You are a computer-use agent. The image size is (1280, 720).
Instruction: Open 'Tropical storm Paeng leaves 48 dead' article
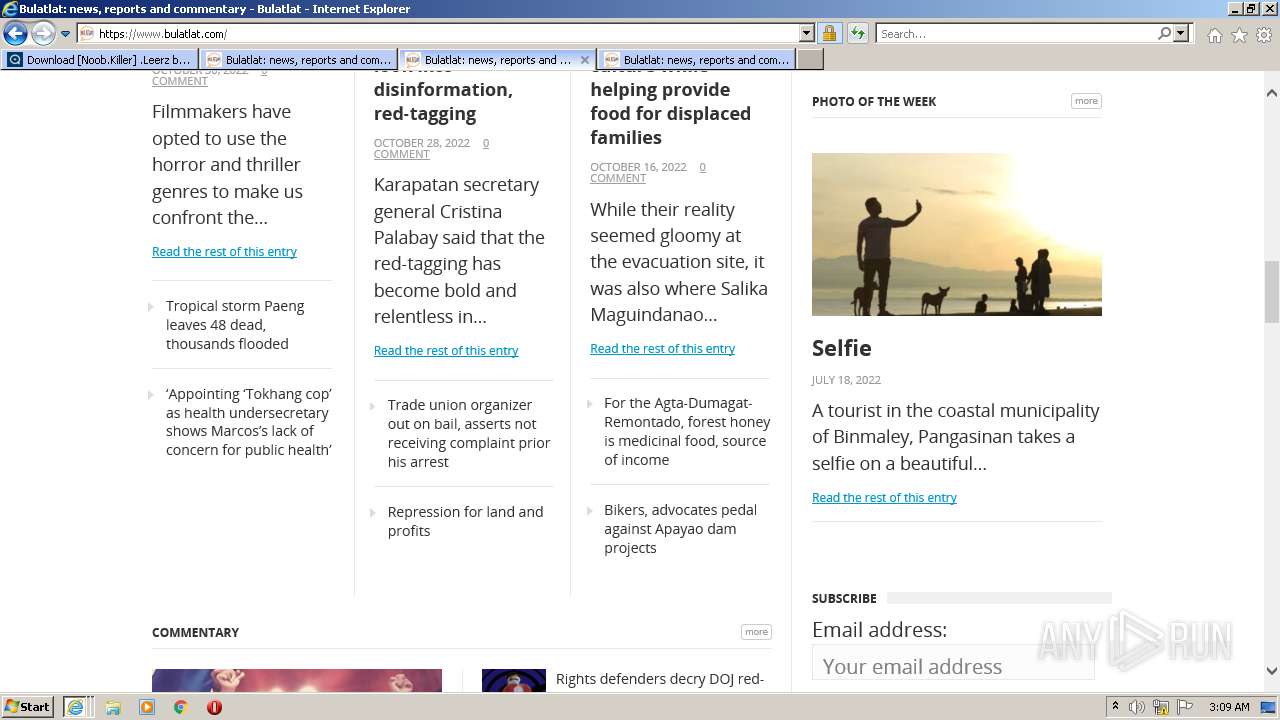click(x=235, y=325)
